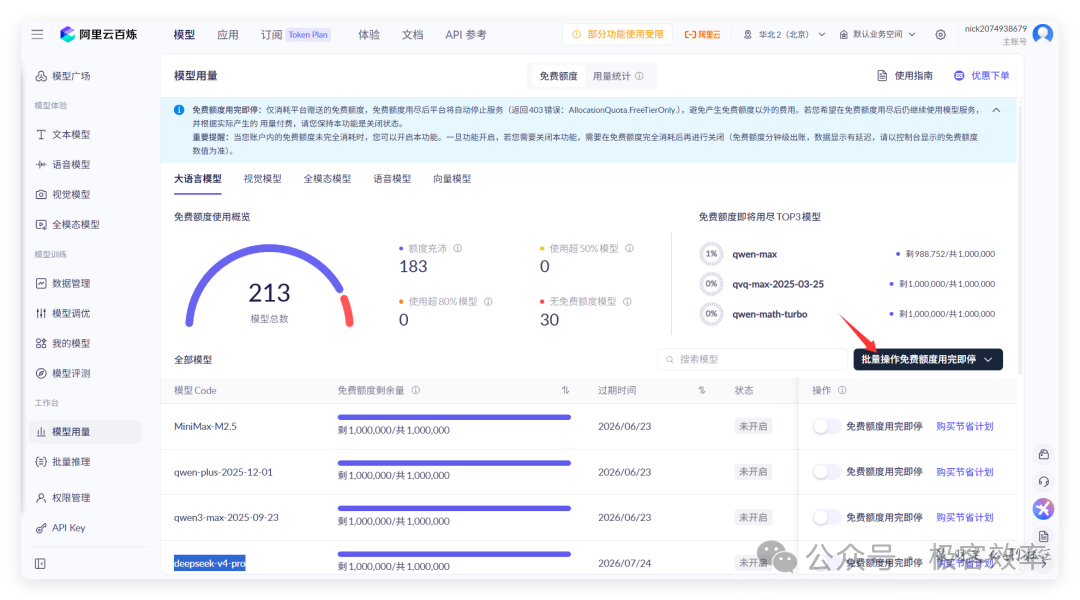
Task: Collapse the sidebar with the bottom-left panel icon
Action: [40, 563]
